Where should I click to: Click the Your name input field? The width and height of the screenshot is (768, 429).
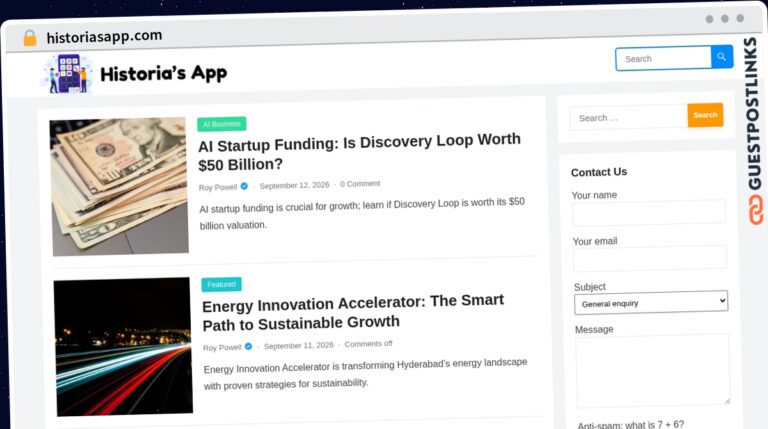(x=648, y=213)
